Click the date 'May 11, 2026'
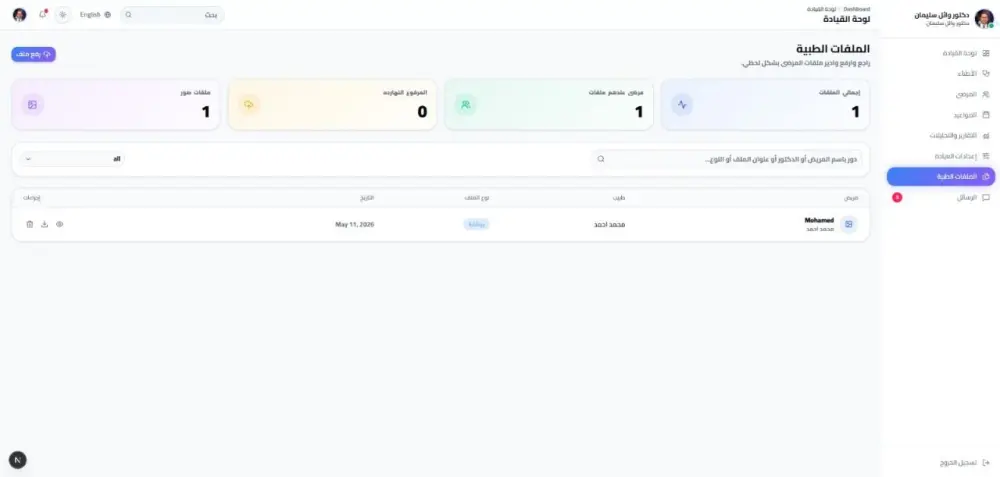Screen dimensions: 1000x477 pos(355,224)
